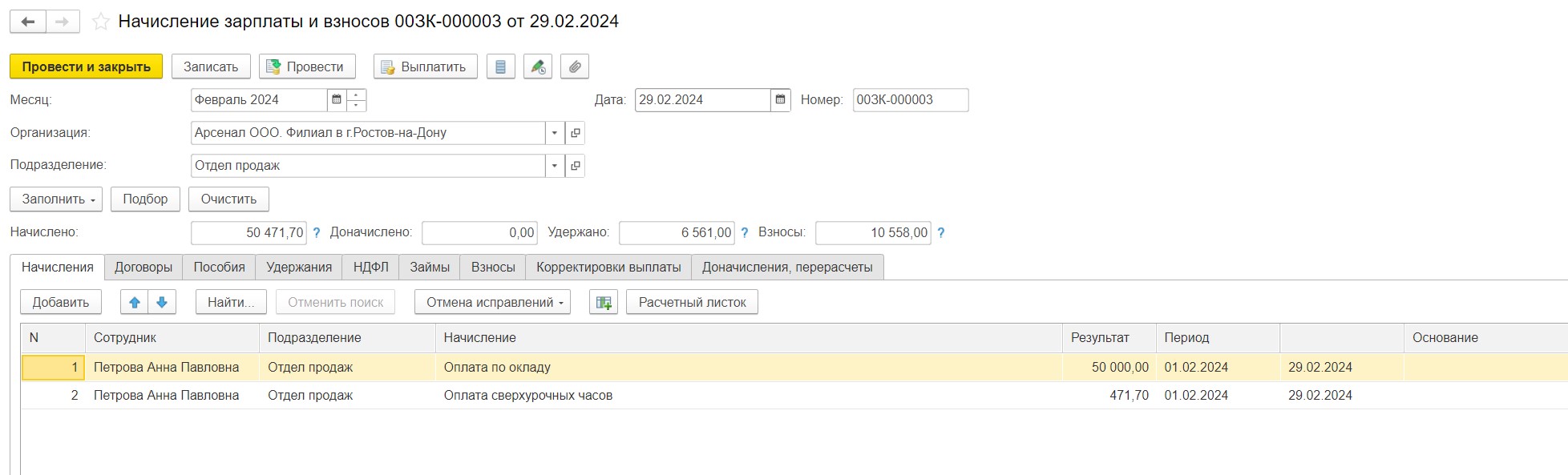Click the signature pen icon in toolbar

(537, 66)
